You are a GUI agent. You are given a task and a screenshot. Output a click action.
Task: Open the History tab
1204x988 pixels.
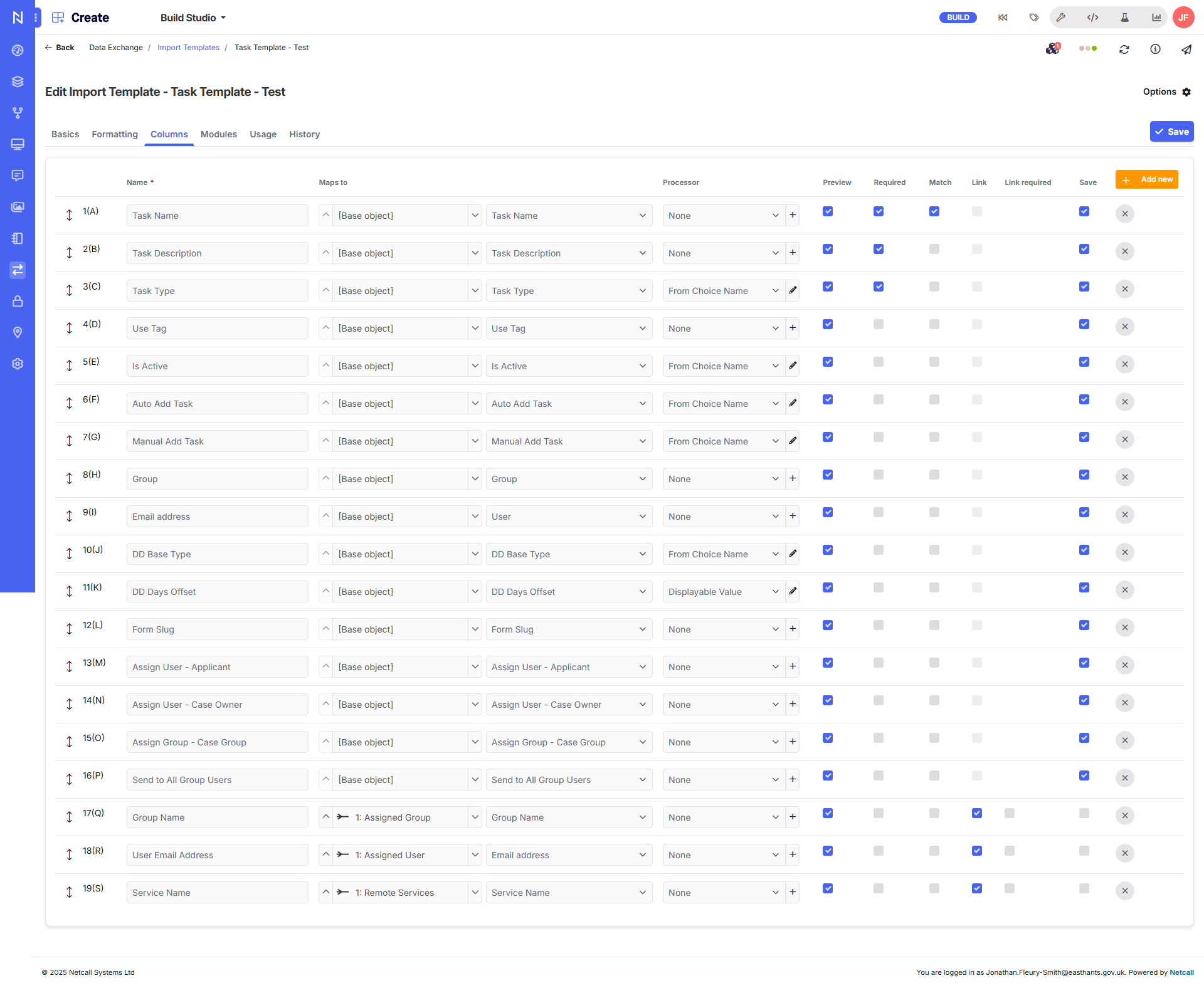coord(304,134)
